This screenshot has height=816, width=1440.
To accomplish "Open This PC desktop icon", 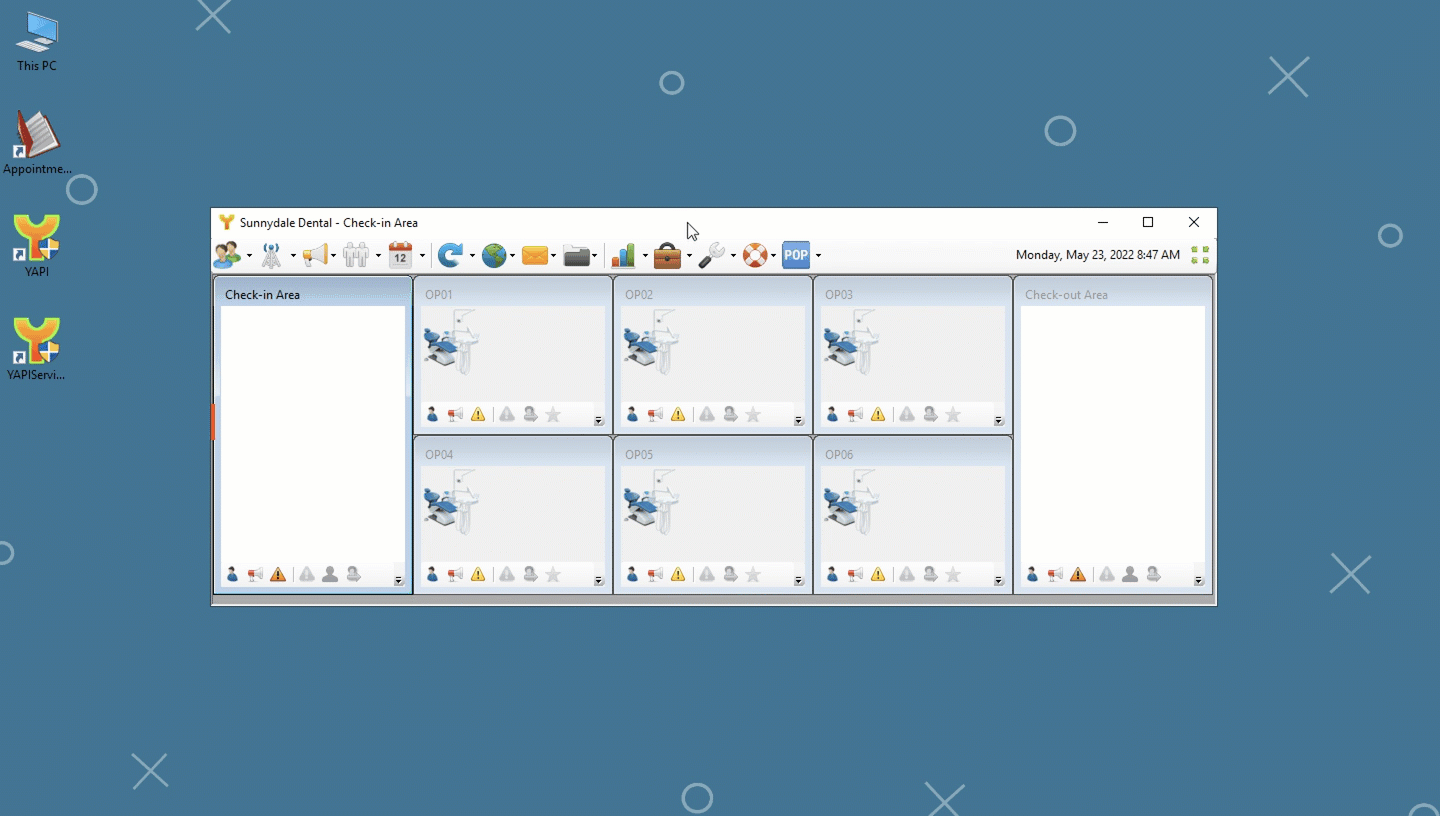I will [x=37, y=41].
